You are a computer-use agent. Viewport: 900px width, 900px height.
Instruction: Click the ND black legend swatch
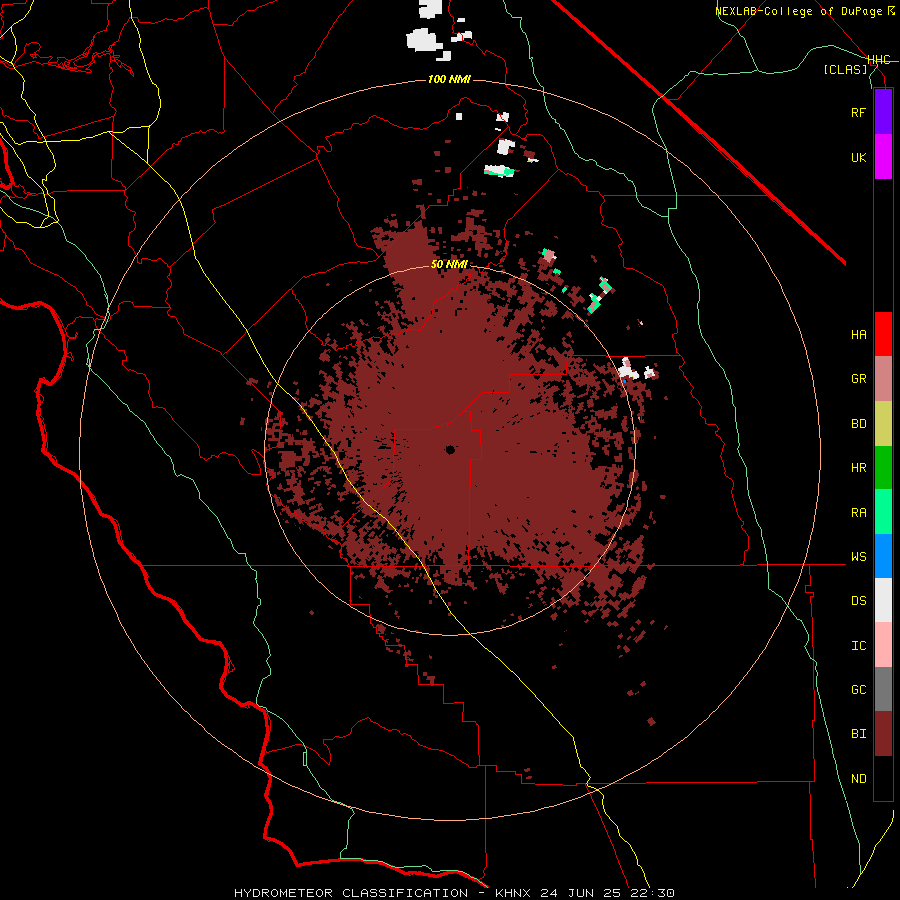tap(883, 778)
